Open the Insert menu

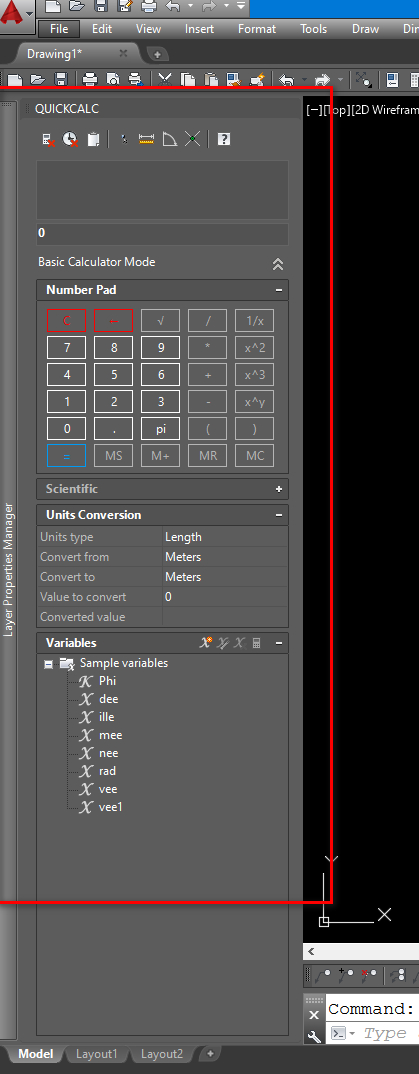click(199, 29)
